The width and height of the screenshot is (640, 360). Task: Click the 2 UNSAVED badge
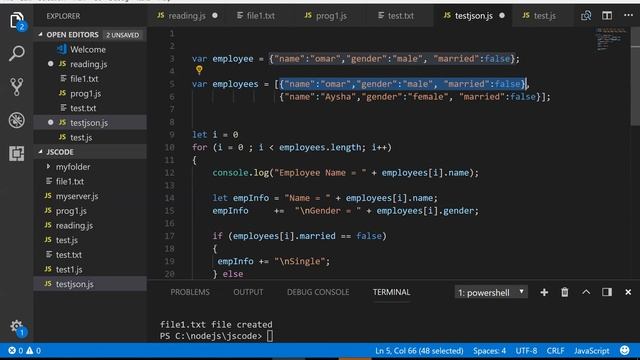[122, 35]
